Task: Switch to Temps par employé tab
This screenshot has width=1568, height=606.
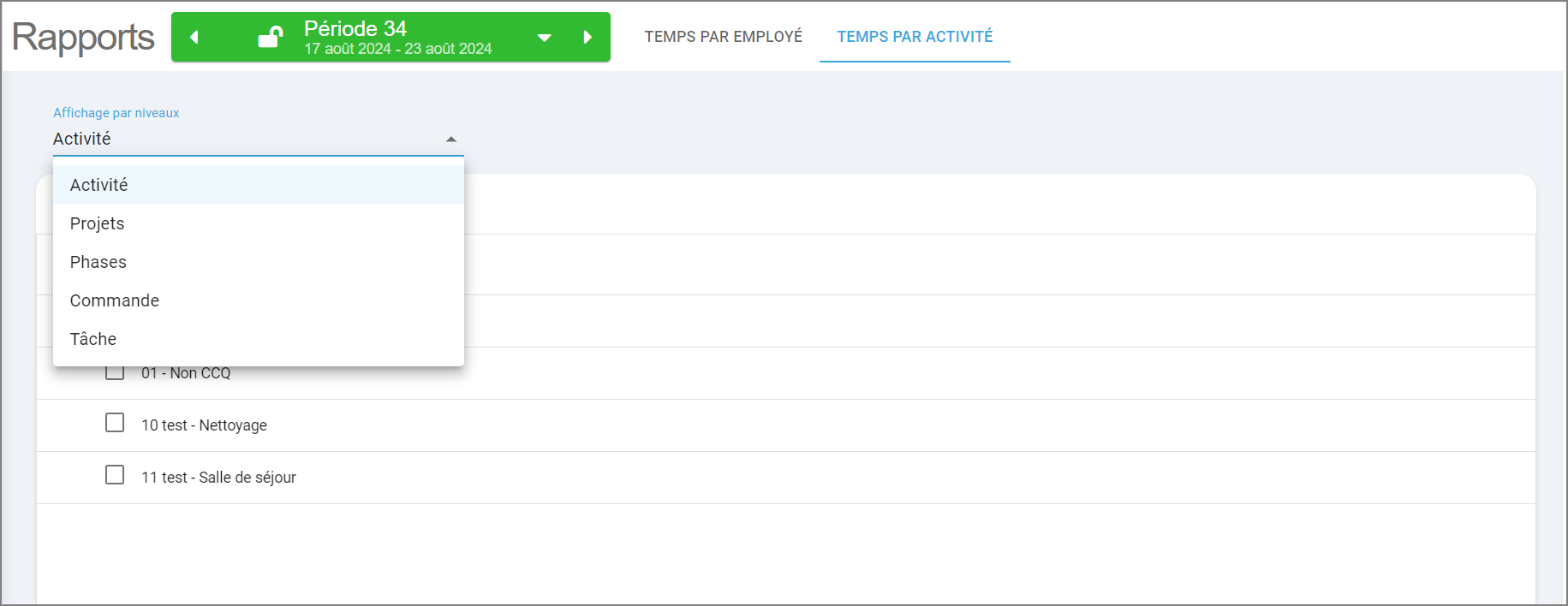Action: coord(724,37)
